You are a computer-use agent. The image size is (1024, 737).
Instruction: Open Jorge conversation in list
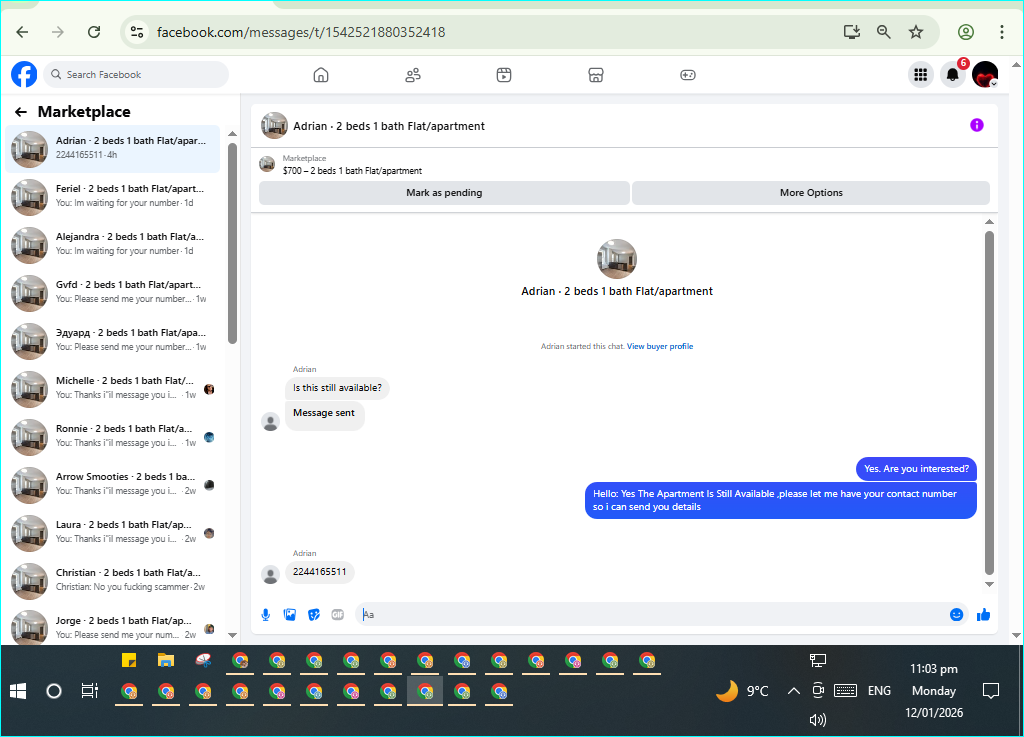coord(113,627)
